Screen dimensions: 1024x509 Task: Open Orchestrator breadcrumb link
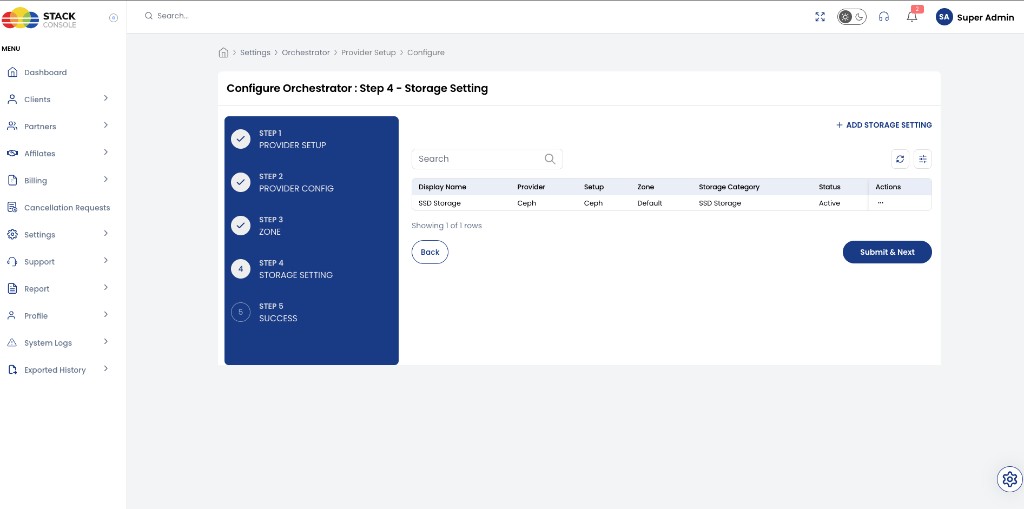coord(306,52)
